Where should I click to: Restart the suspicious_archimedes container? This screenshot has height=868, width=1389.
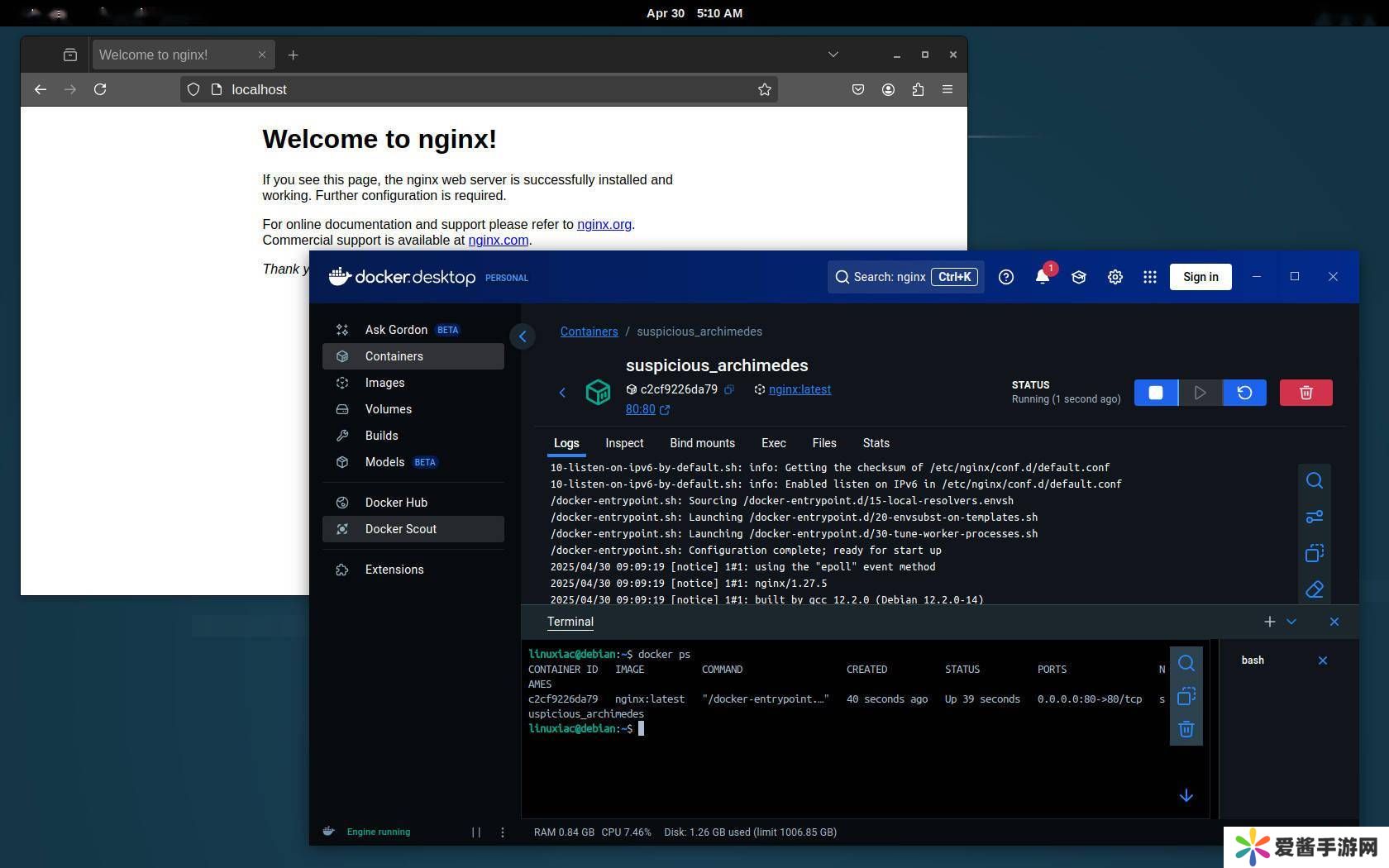(1244, 393)
